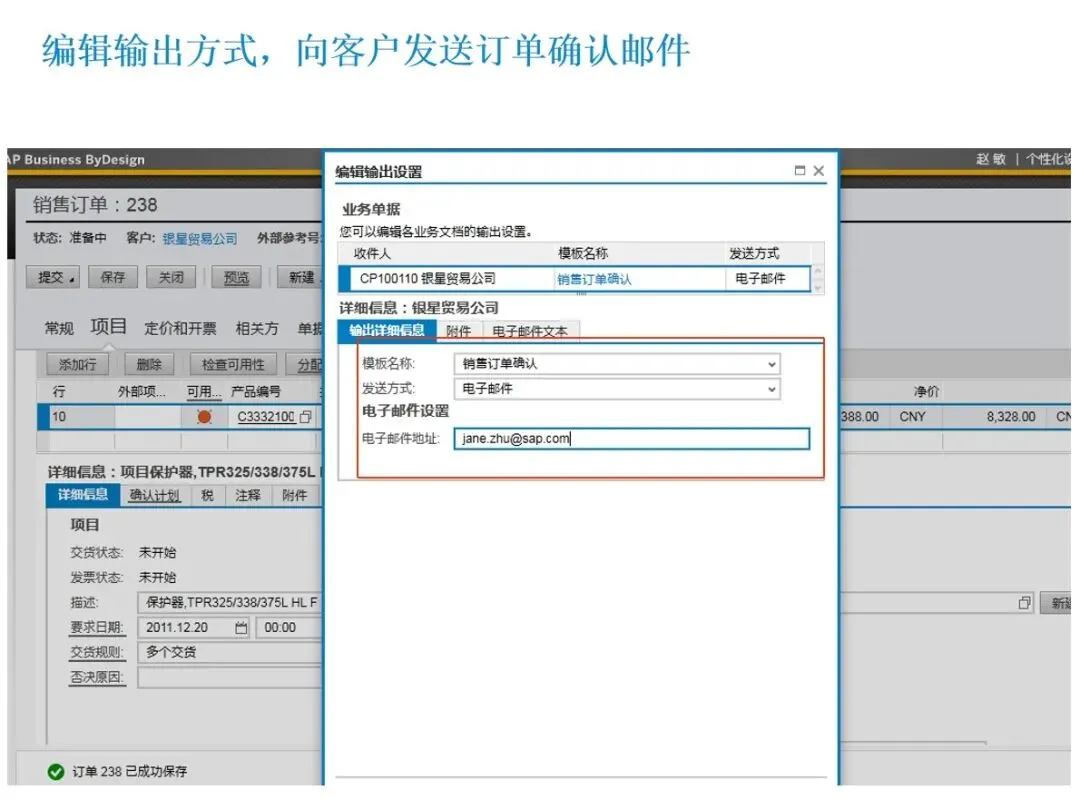Click the 描述 input field
Viewport: 1080px width, 810px height.
point(229,603)
